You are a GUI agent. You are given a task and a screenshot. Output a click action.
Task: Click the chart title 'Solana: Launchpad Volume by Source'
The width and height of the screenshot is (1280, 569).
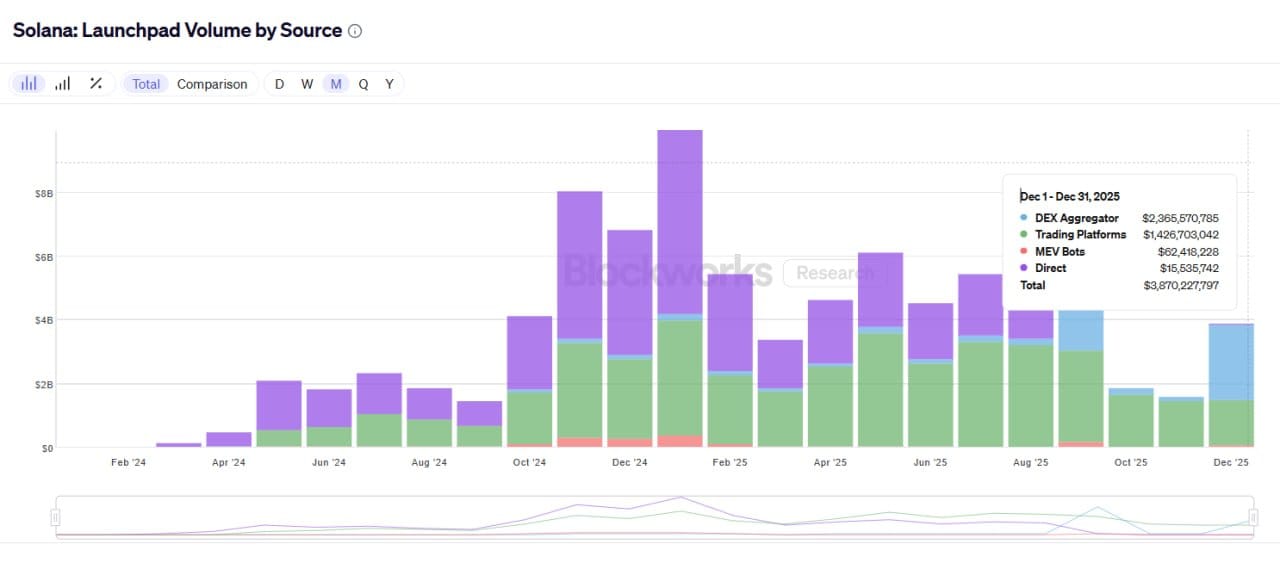click(177, 30)
